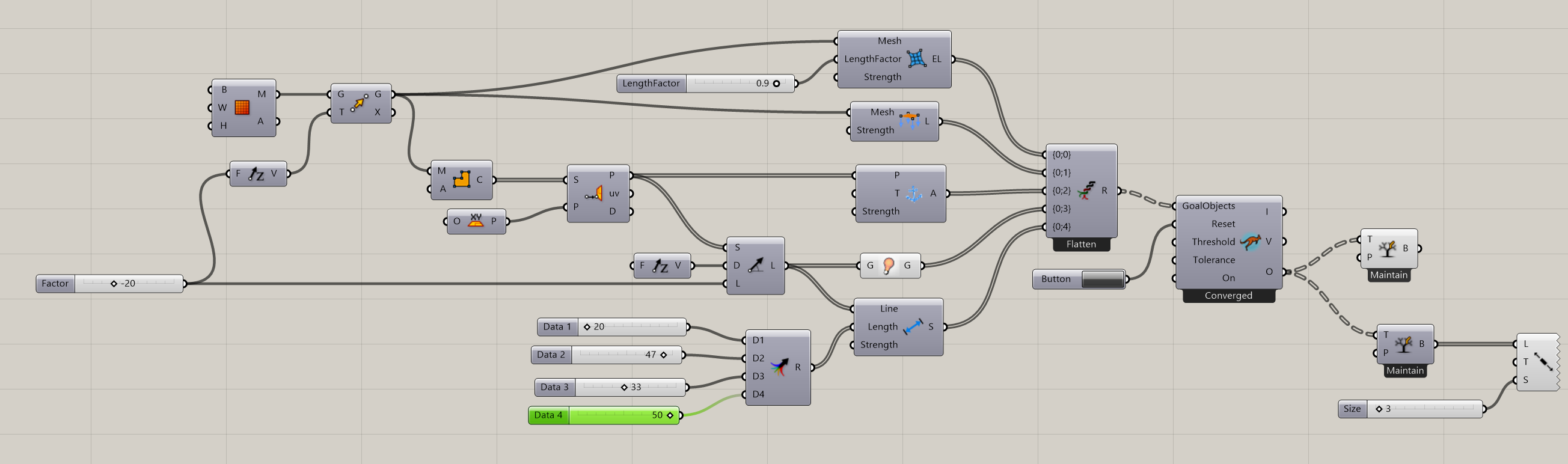Click the W input on Mesh Plane

click(x=222, y=108)
